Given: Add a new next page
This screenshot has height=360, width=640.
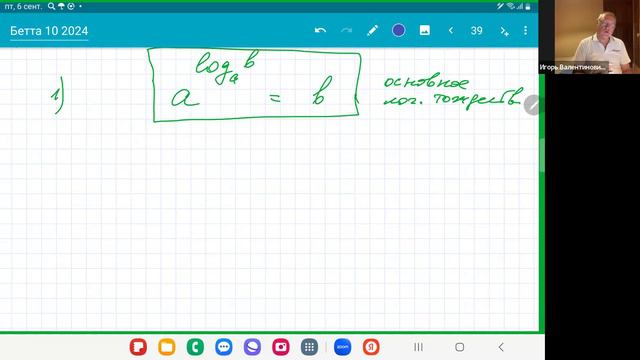Looking at the screenshot, I should 504,31.
